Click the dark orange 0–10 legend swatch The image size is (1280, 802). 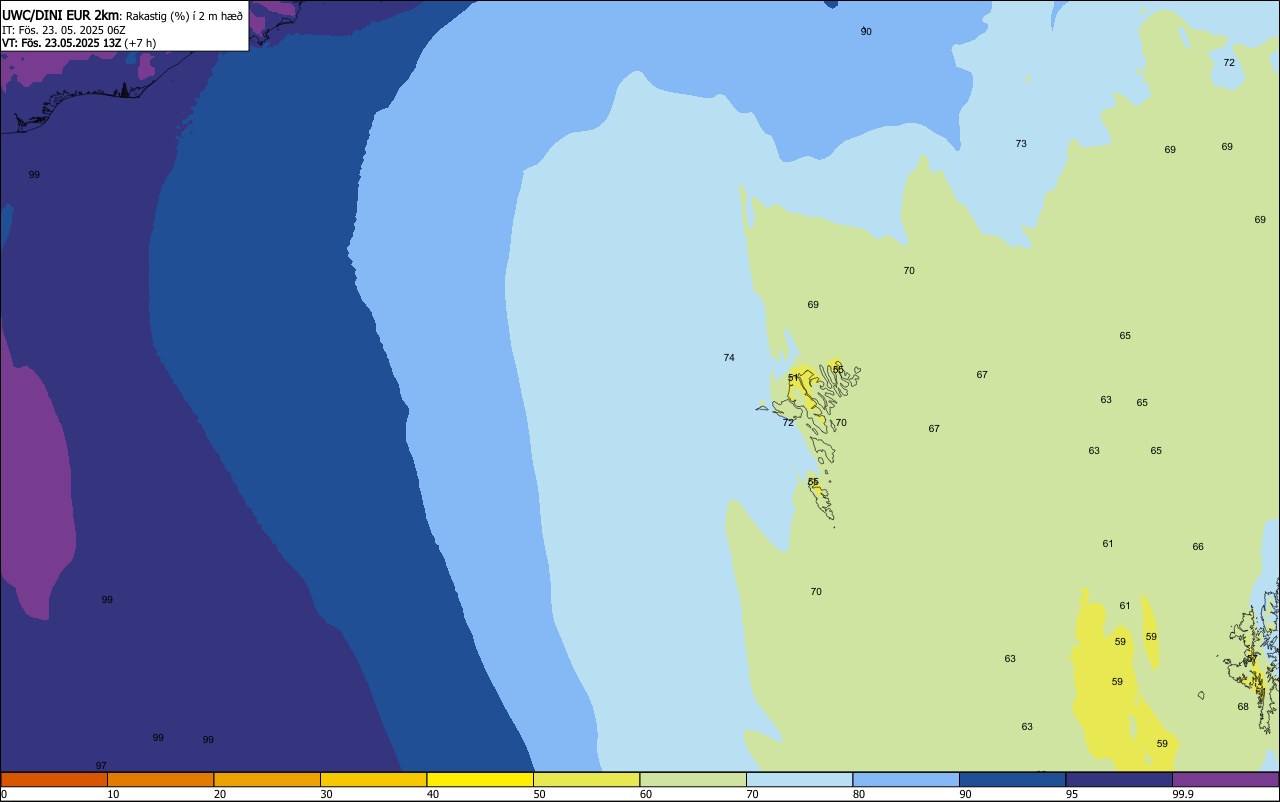54,779
